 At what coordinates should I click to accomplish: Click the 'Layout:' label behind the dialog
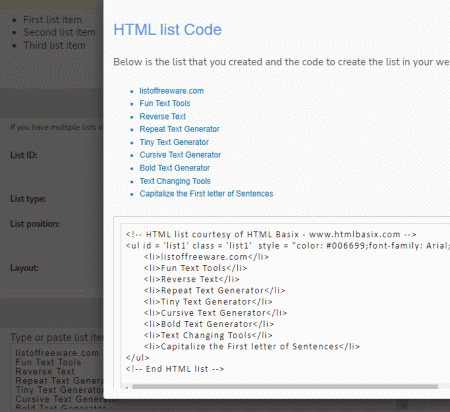[x=24, y=268]
